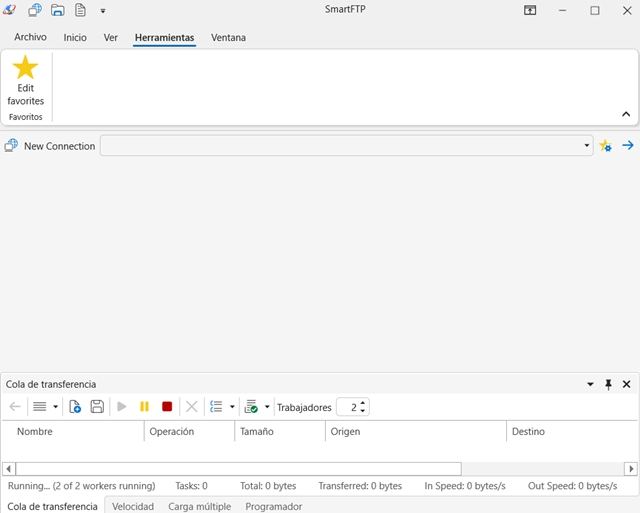The height and width of the screenshot is (513, 640).
Task: Toggle pin on transfer queue panel
Action: pyautogui.click(x=608, y=384)
